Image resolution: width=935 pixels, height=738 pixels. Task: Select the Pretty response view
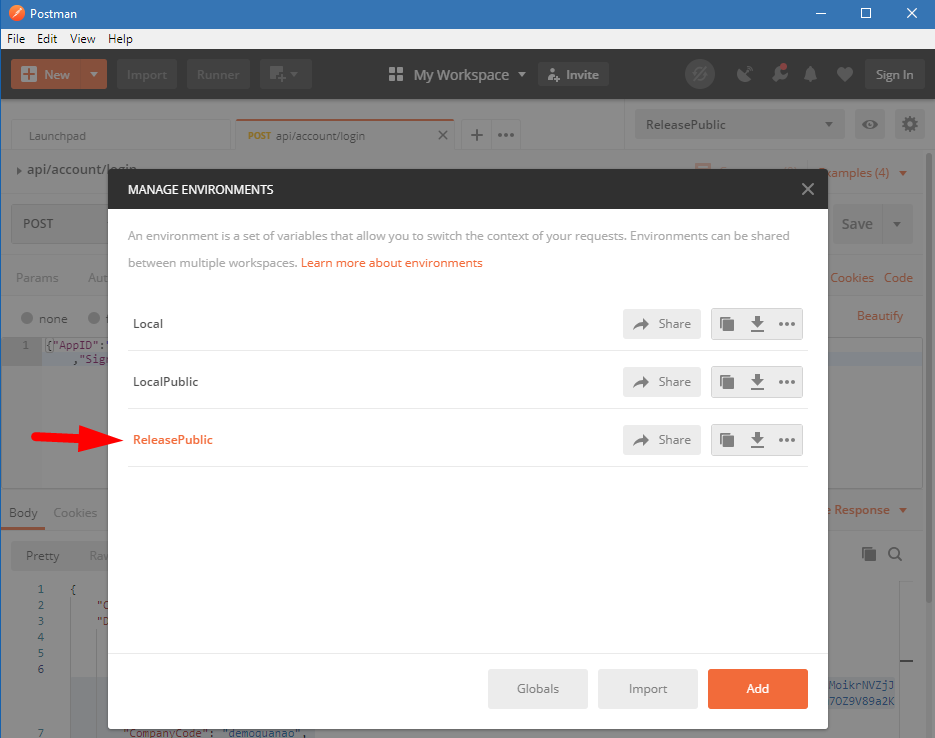(x=42, y=556)
